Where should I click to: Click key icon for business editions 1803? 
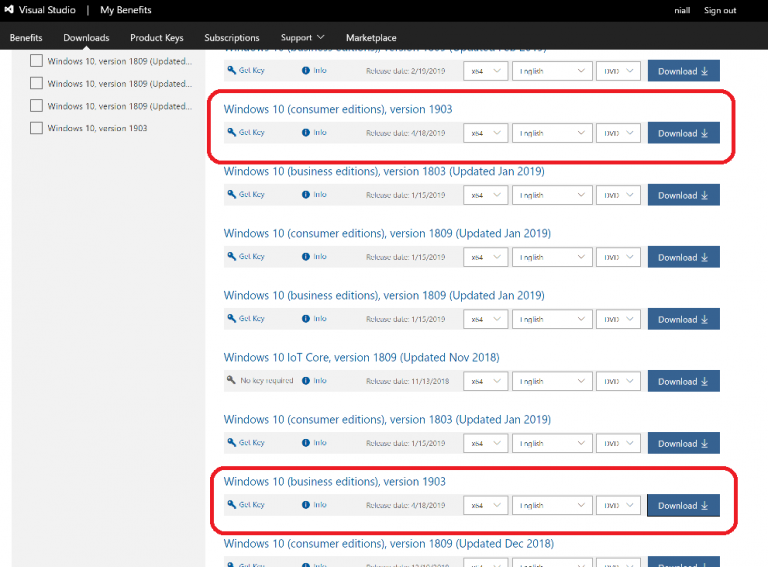click(x=232, y=195)
